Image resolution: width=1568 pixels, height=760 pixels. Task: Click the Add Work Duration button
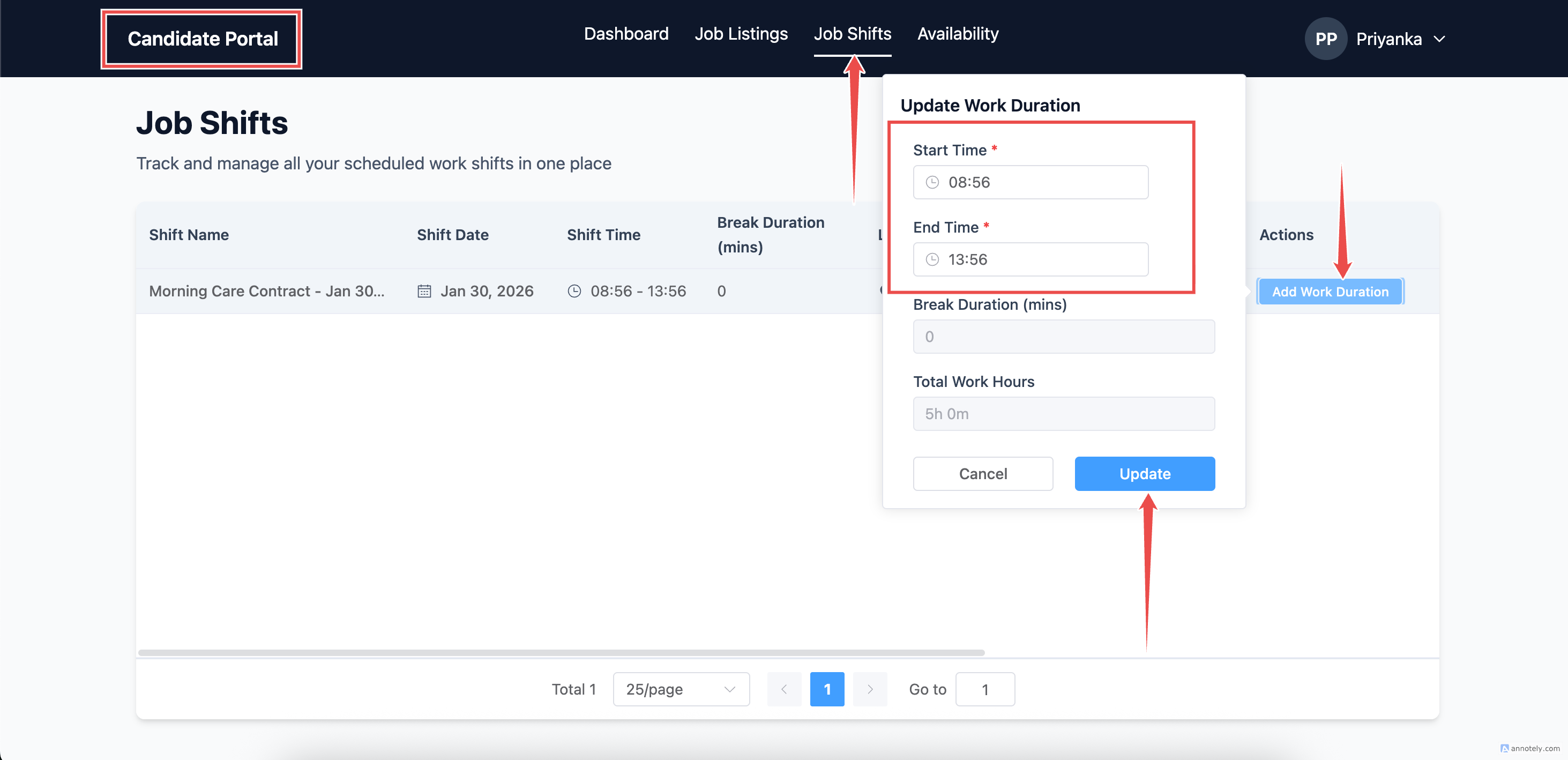click(1330, 292)
